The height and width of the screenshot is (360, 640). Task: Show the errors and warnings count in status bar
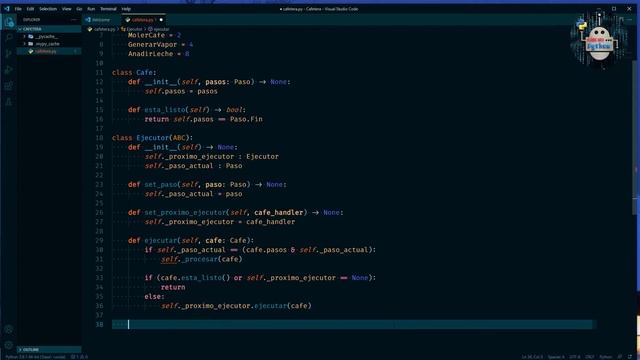pyautogui.click(x=79, y=357)
